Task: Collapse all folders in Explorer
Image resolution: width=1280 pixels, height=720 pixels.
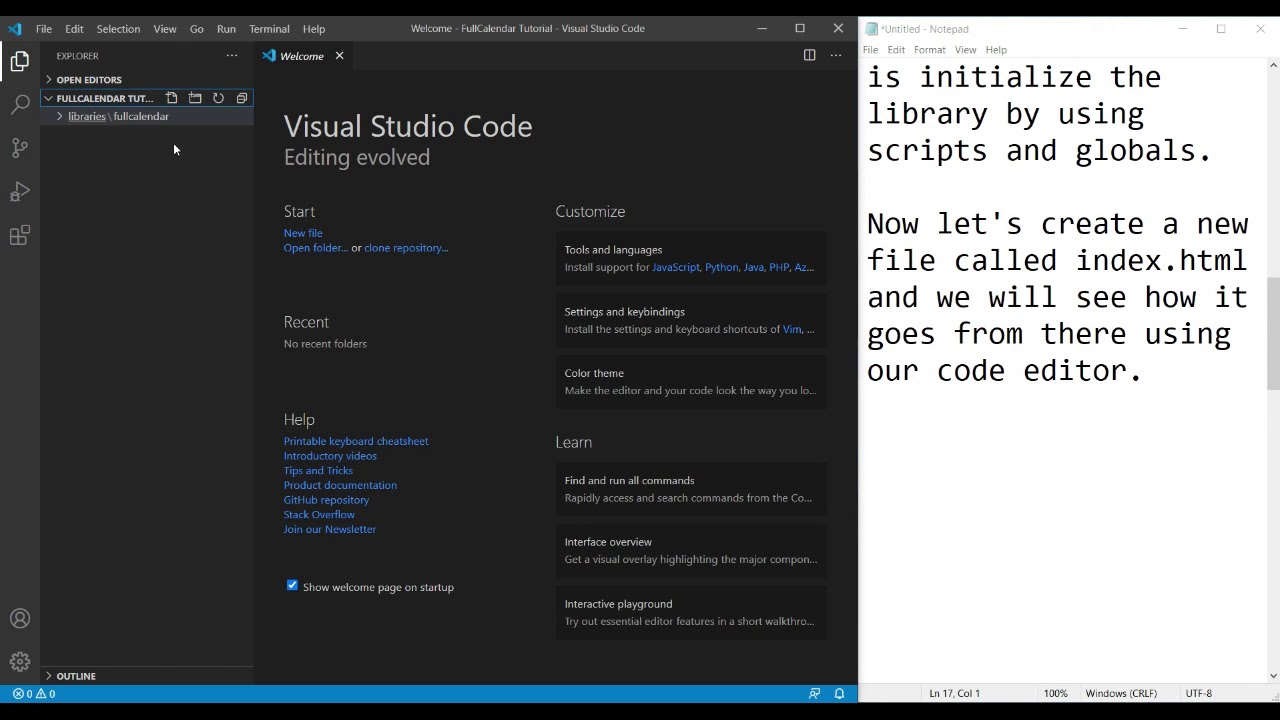Action: pos(242,98)
